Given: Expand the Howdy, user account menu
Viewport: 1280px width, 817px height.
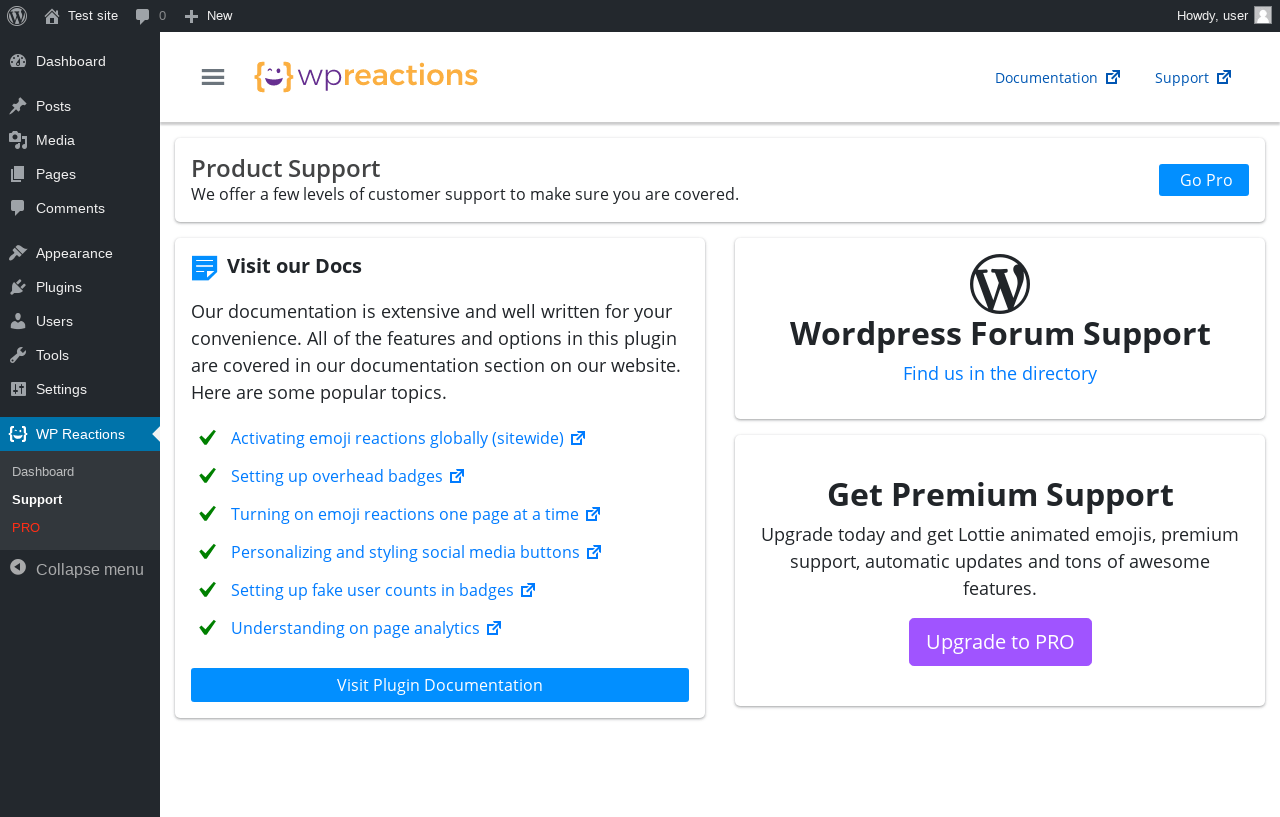Looking at the screenshot, I should pyautogui.click(x=1223, y=16).
